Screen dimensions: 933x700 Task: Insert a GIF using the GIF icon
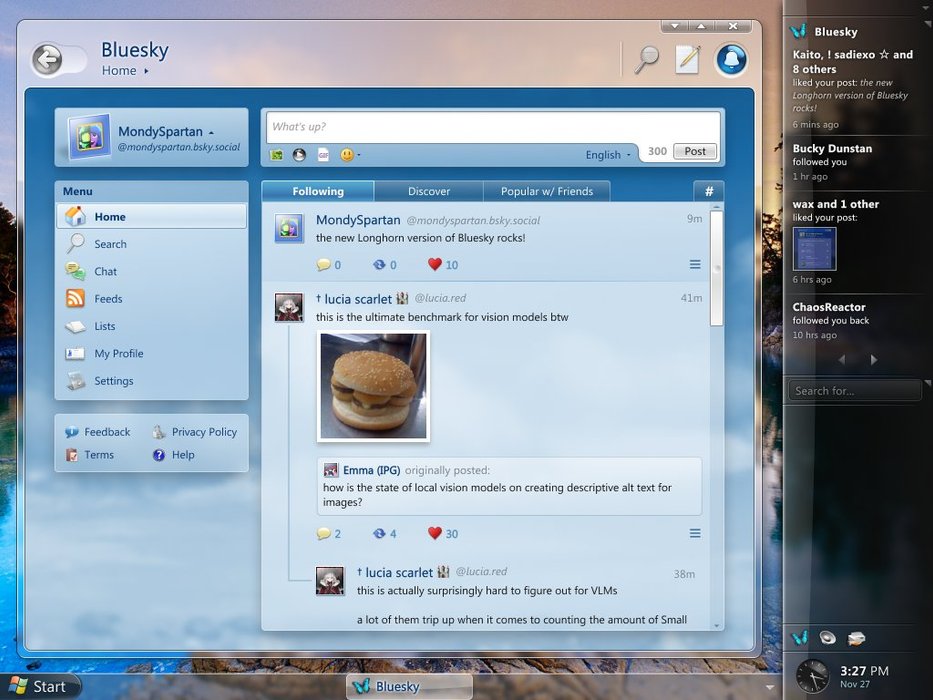(323, 155)
